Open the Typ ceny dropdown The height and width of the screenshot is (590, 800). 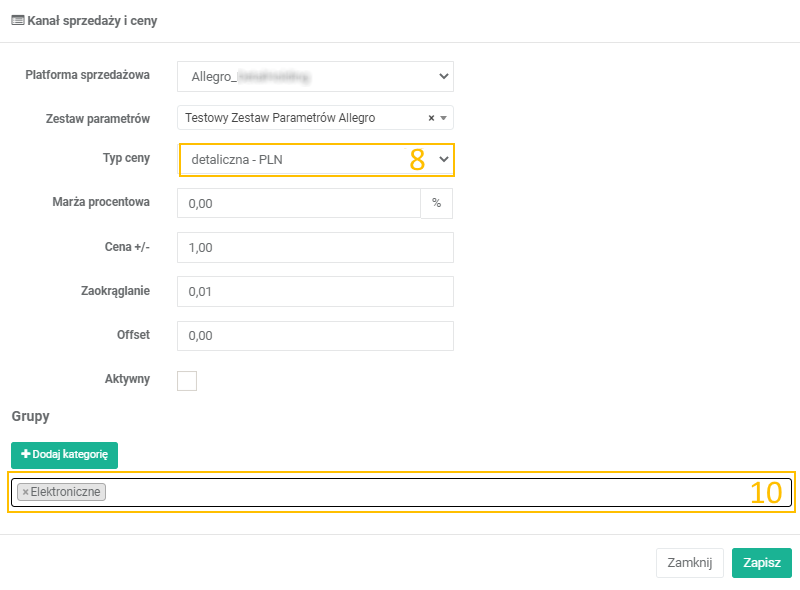coord(315,160)
